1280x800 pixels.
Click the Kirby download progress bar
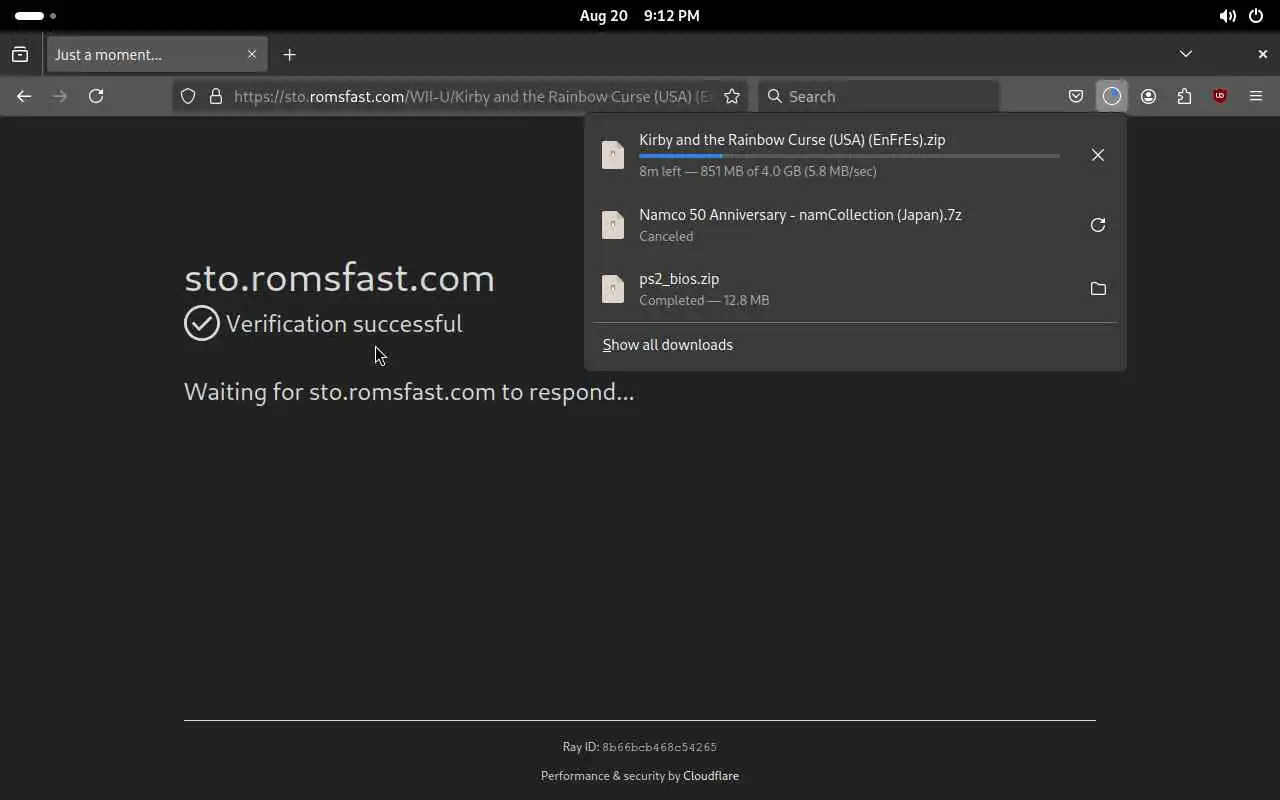point(849,156)
